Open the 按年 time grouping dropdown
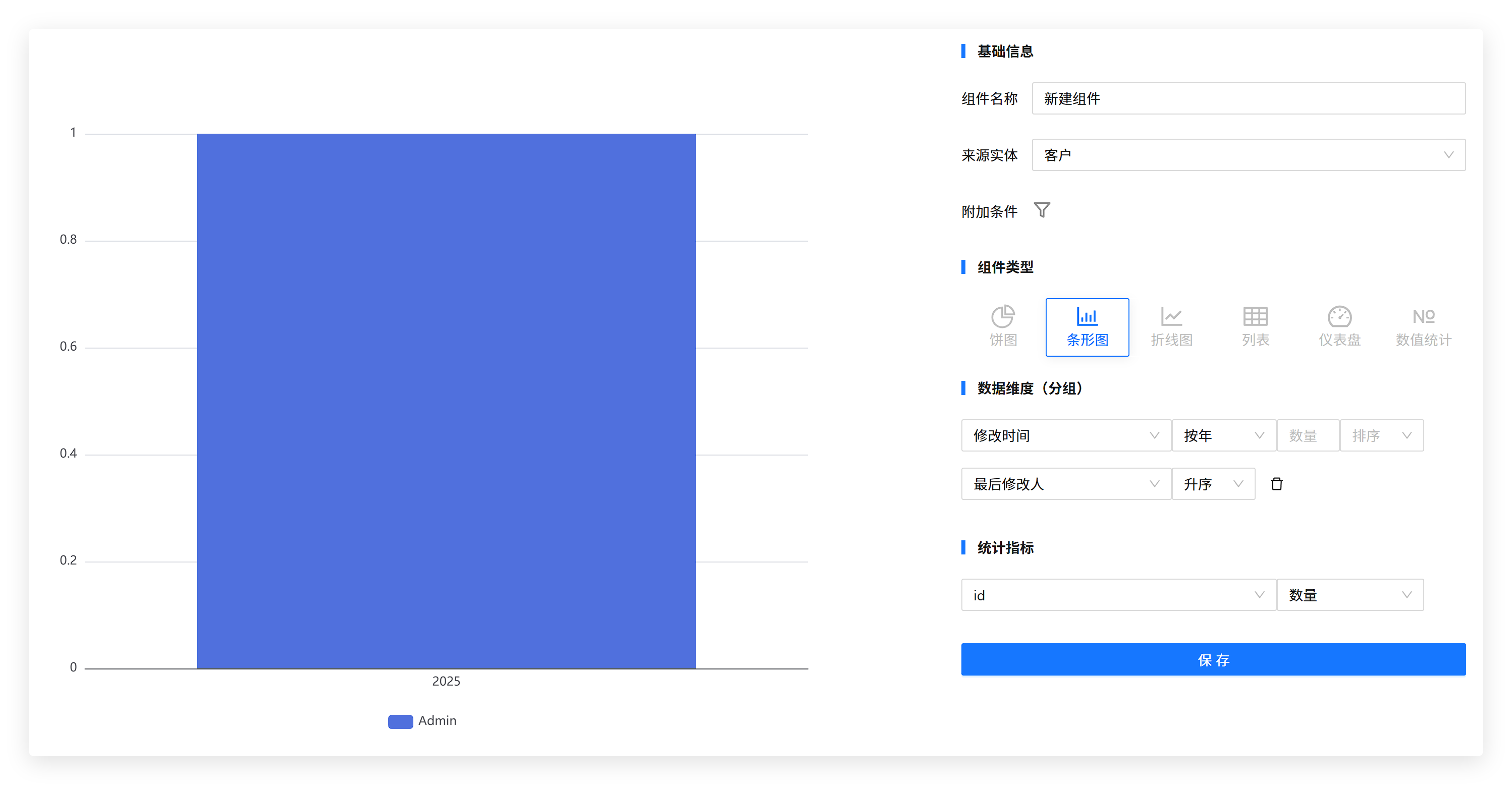The width and height of the screenshot is (1512, 785). click(1223, 435)
